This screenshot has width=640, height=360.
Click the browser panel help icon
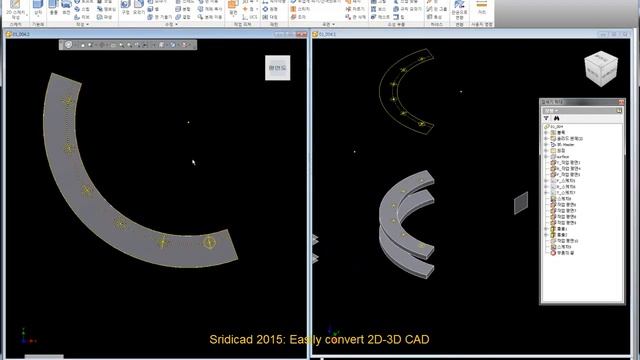[x=619, y=111]
